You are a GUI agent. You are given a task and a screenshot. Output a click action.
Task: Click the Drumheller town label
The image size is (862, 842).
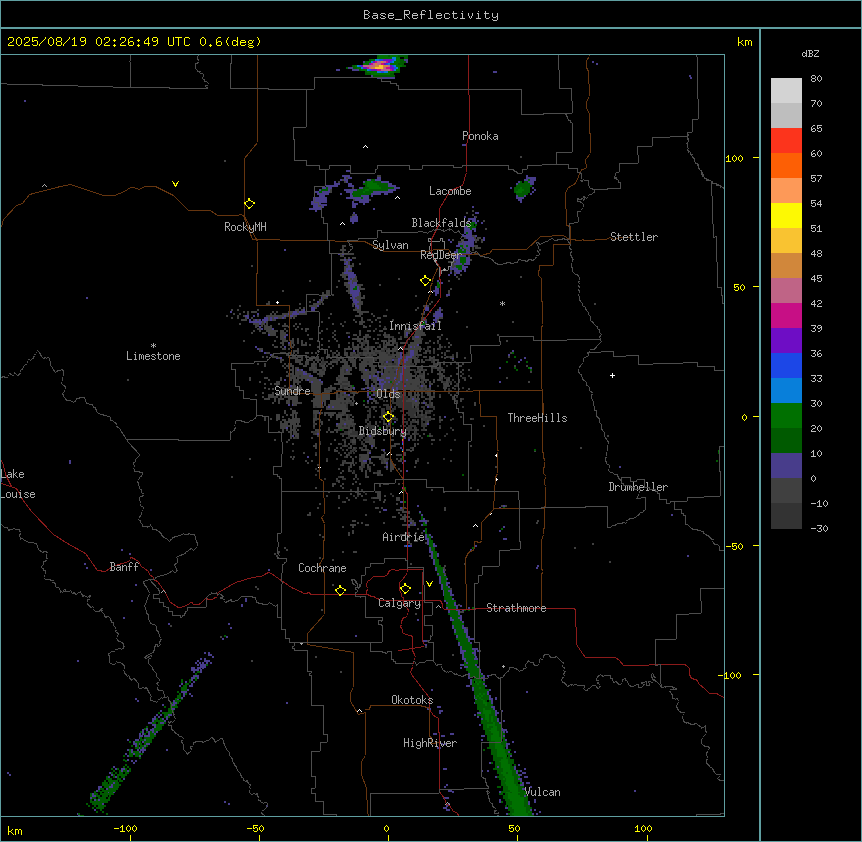coord(638,487)
